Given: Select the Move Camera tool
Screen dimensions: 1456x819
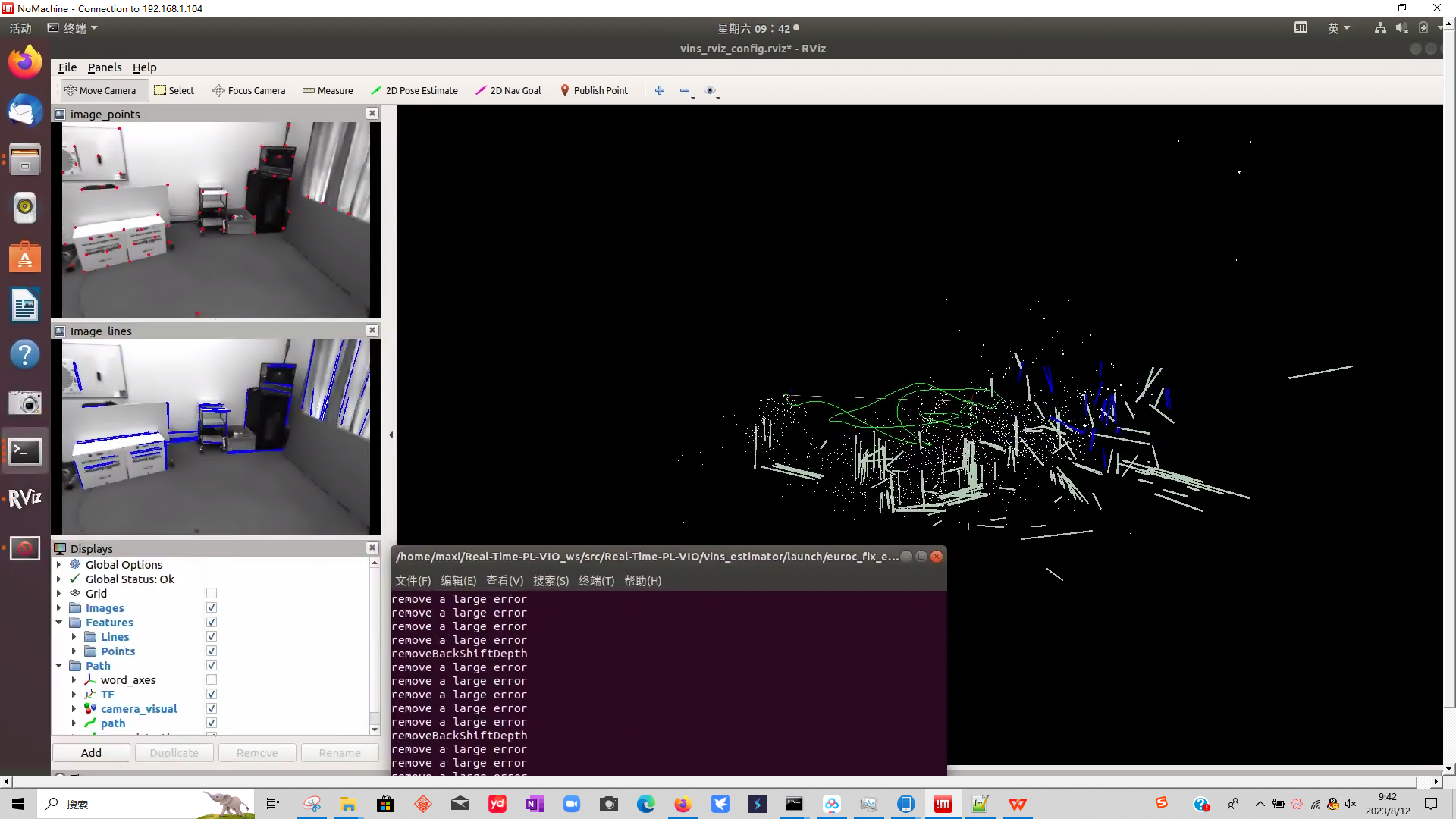Looking at the screenshot, I should (x=103, y=90).
